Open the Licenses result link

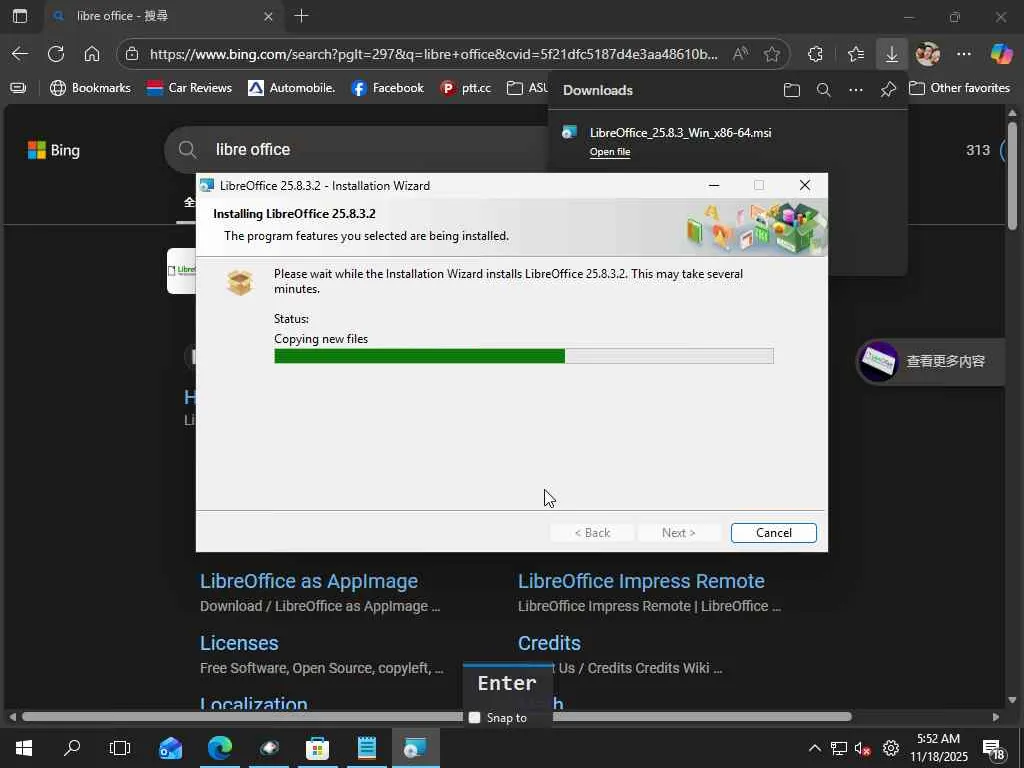pyautogui.click(x=239, y=643)
